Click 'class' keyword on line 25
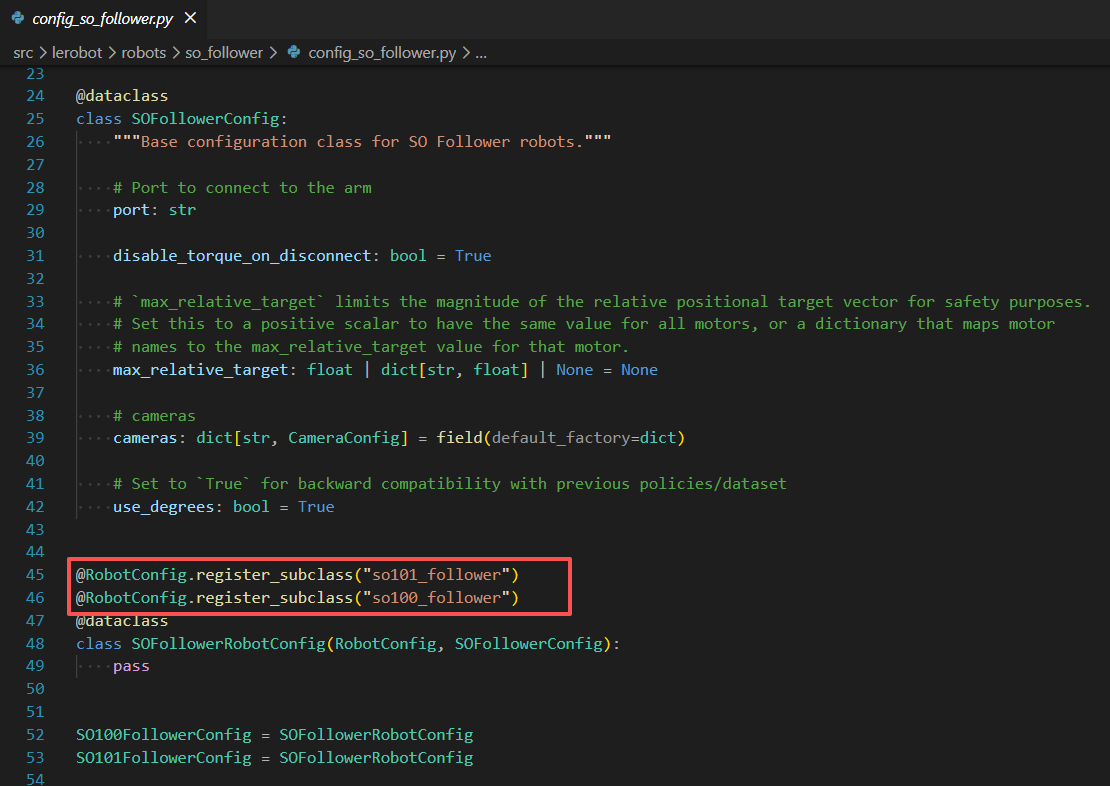 point(98,119)
